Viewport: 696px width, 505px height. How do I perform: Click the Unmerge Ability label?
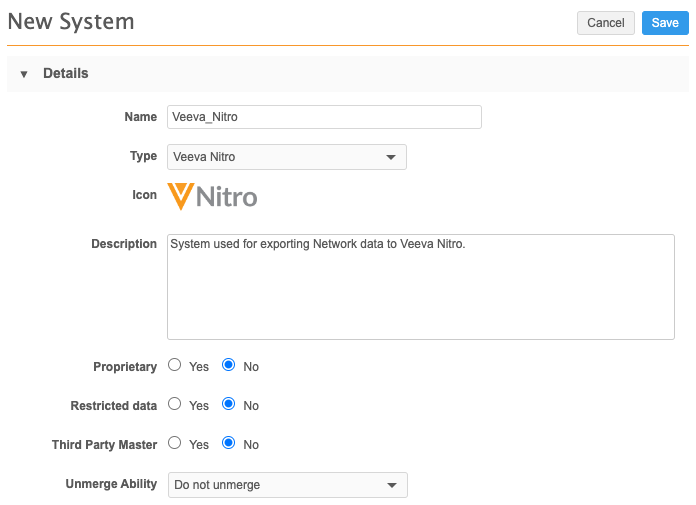click(x=111, y=484)
